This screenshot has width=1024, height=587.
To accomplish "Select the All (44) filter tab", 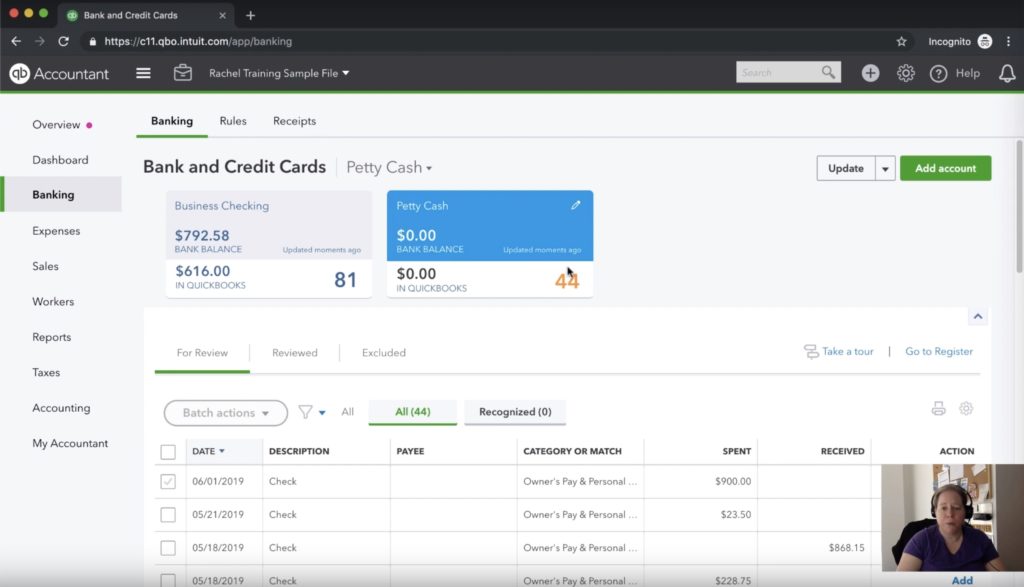I will pyautogui.click(x=413, y=412).
